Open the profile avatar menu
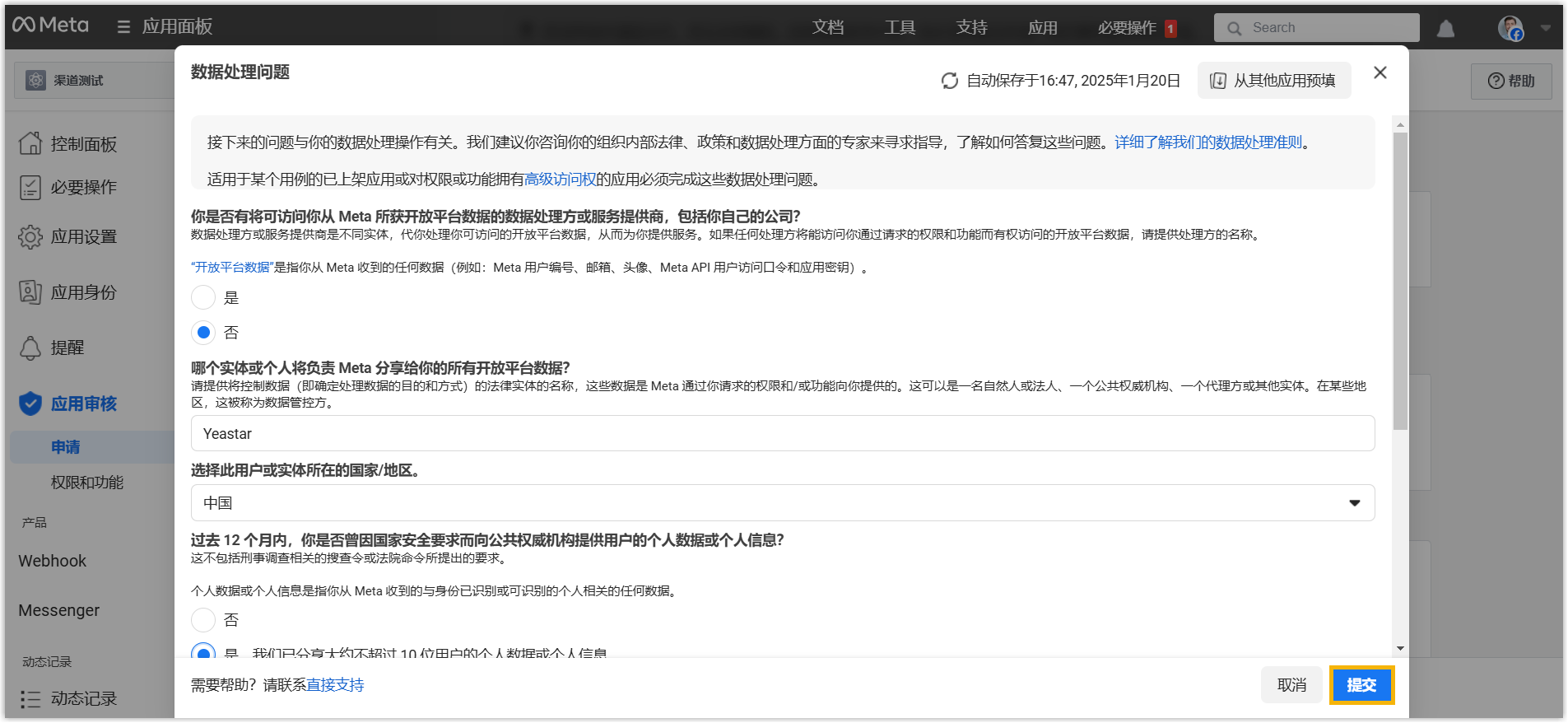Viewport: 1568px width, 723px height. (x=1510, y=28)
